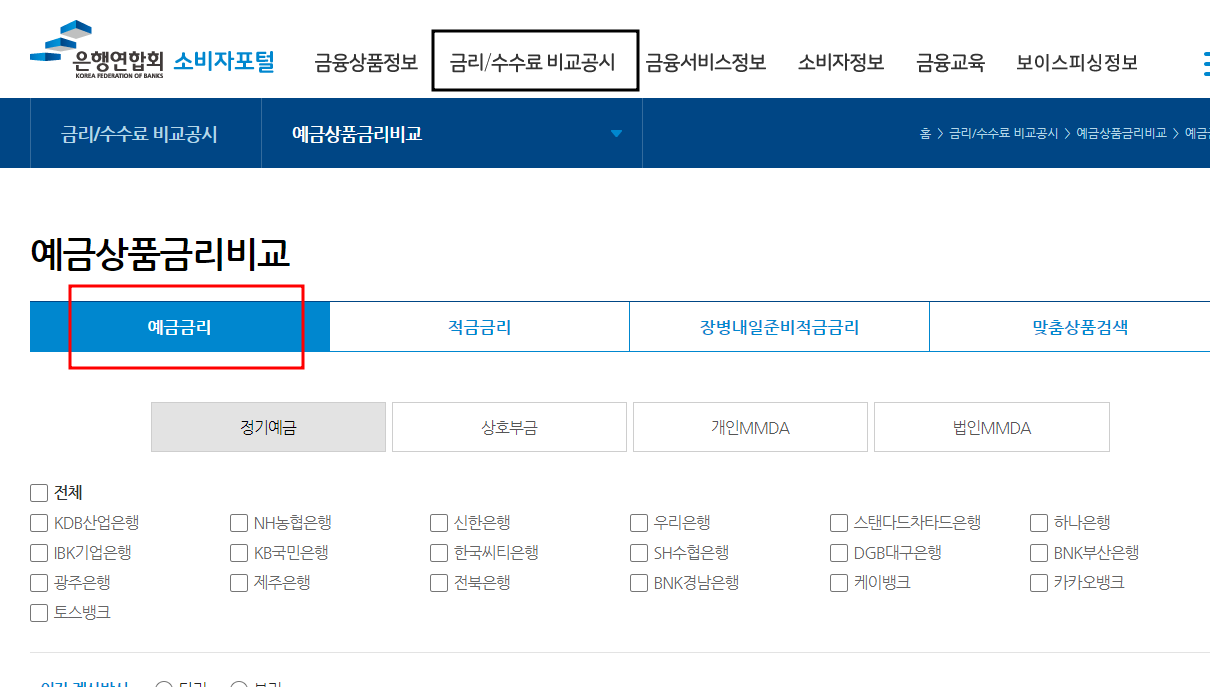Screen dimensions: 1210x687
Task: Check the 토스뱅크 checkbox
Action: click(x=38, y=612)
